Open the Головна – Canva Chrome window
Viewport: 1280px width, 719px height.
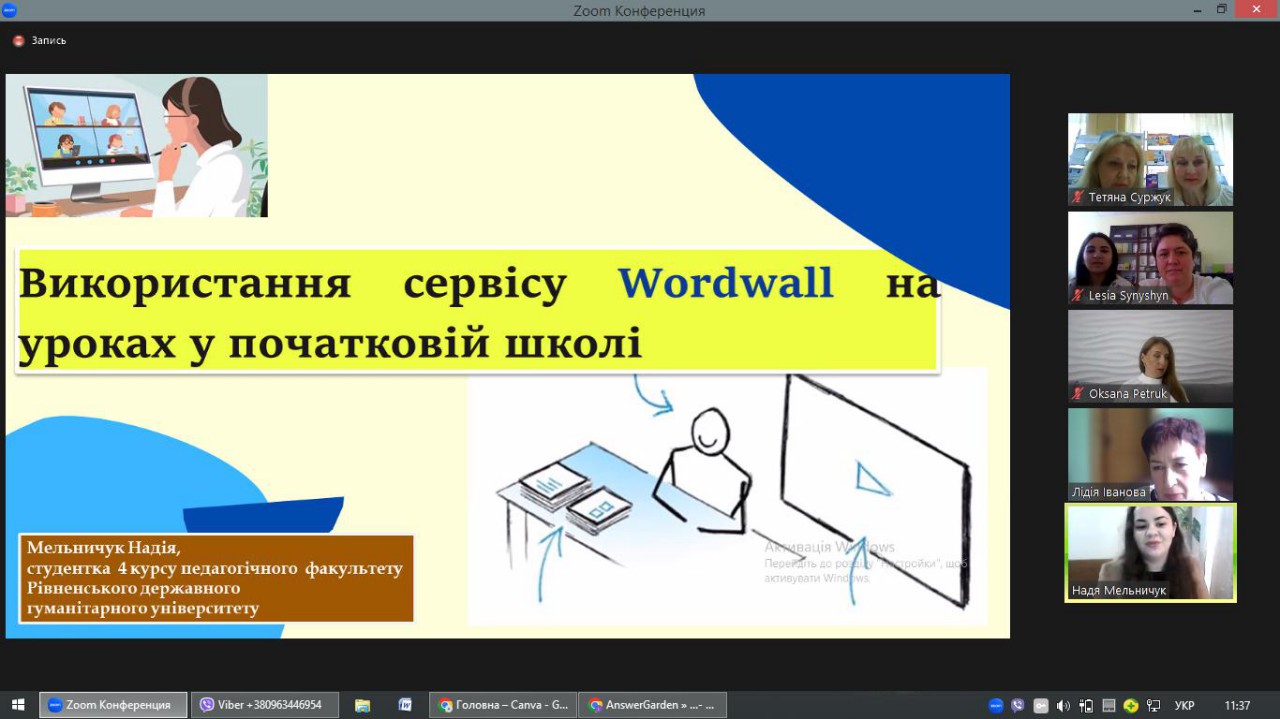(504, 705)
